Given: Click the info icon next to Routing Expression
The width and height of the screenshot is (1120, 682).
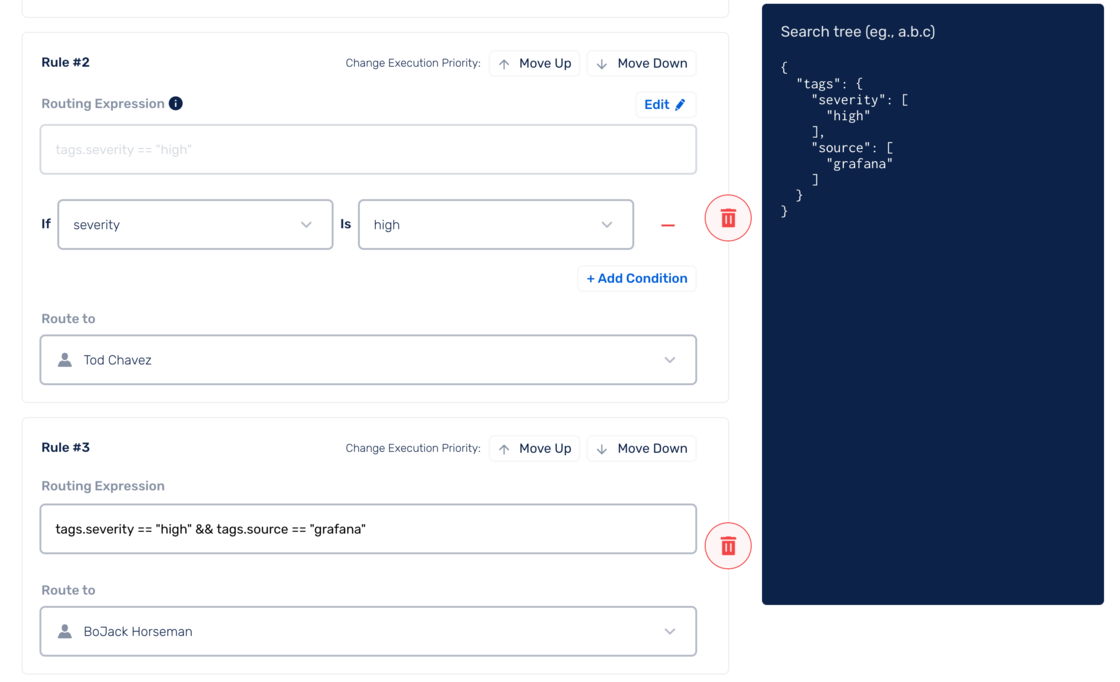Looking at the screenshot, I should 176,104.
